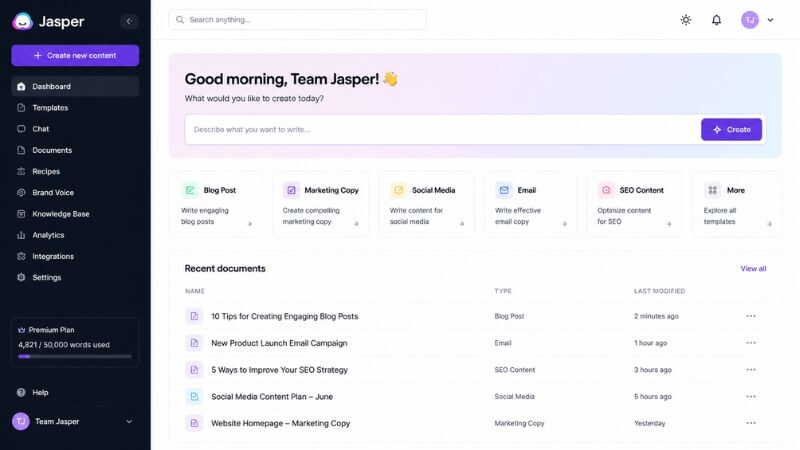
Task: Open 5 Ways to Improve Your SEO Strategy
Action: click(x=279, y=370)
